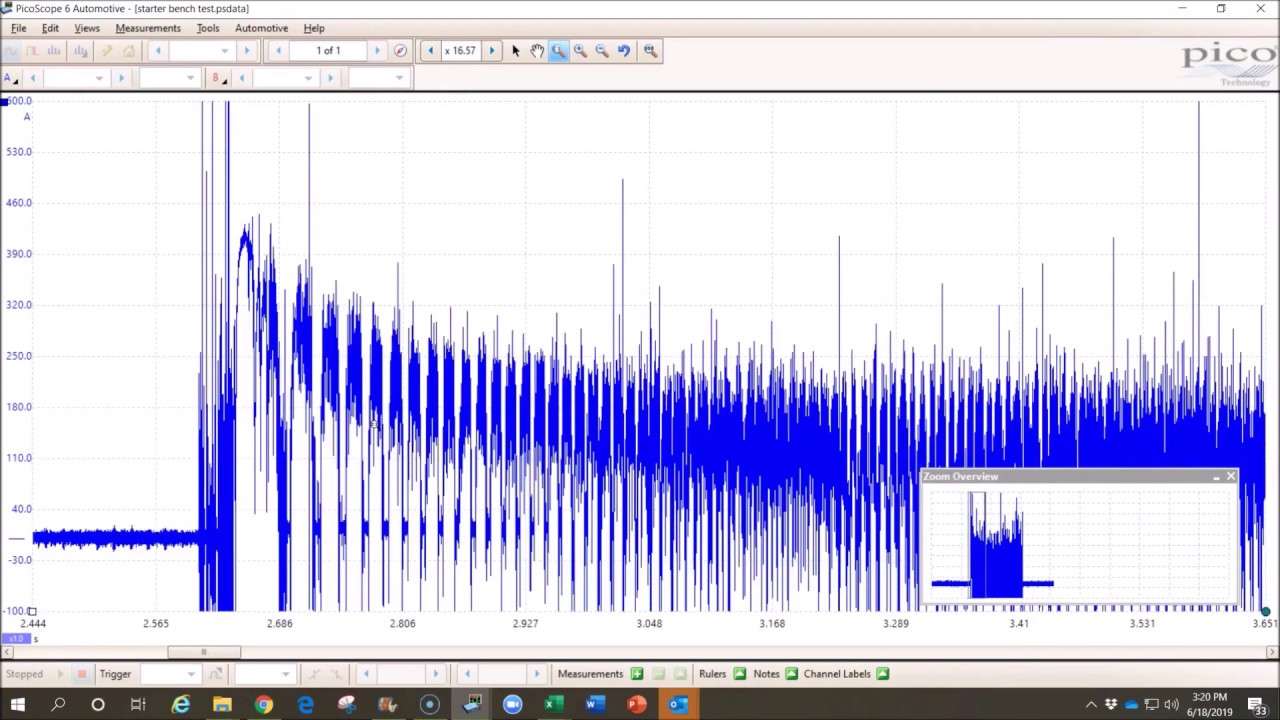Open Excel from taskbar
Viewport: 1280px width, 720px height.
click(x=553, y=705)
